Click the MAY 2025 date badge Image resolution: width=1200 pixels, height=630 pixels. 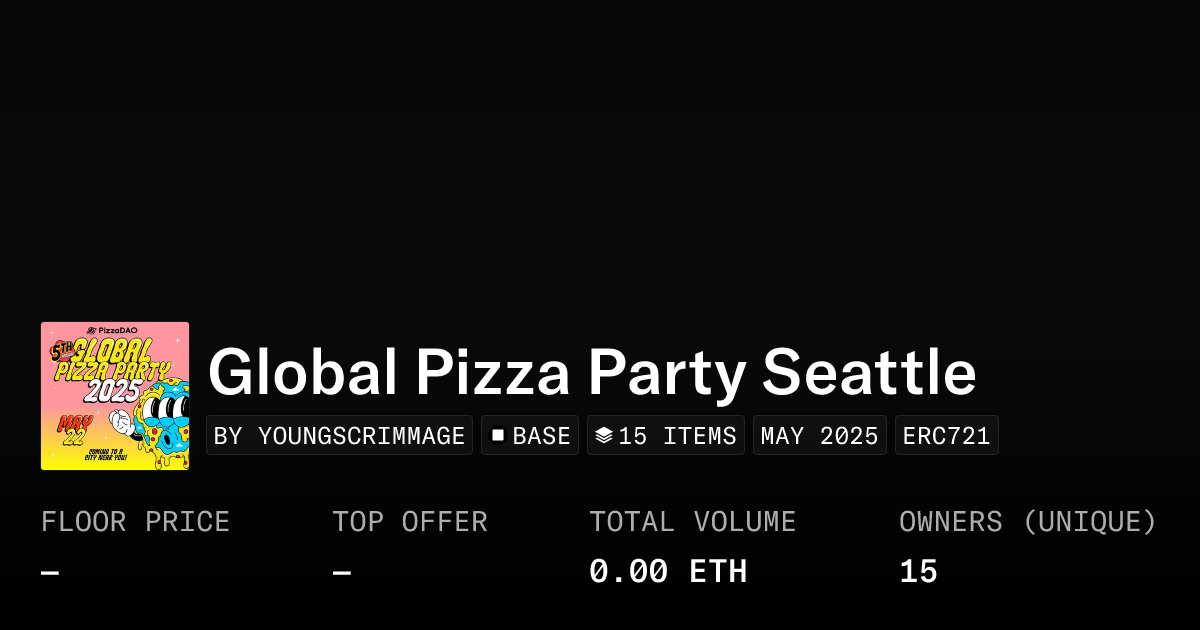(x=819, y=436)
